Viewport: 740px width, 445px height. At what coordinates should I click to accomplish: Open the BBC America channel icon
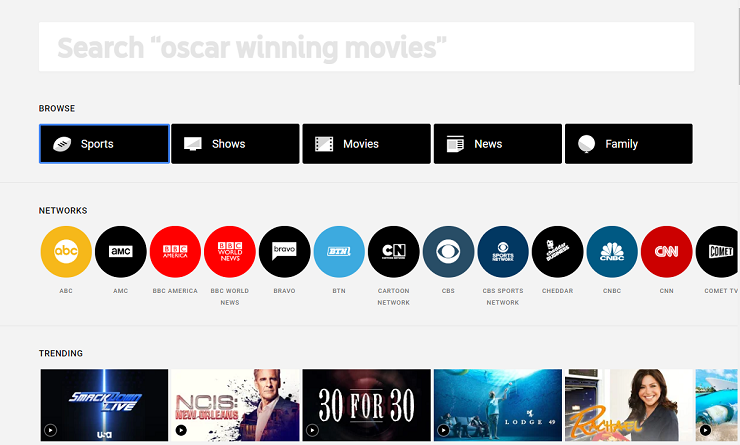pyautogui.click(x=175, y=252)
